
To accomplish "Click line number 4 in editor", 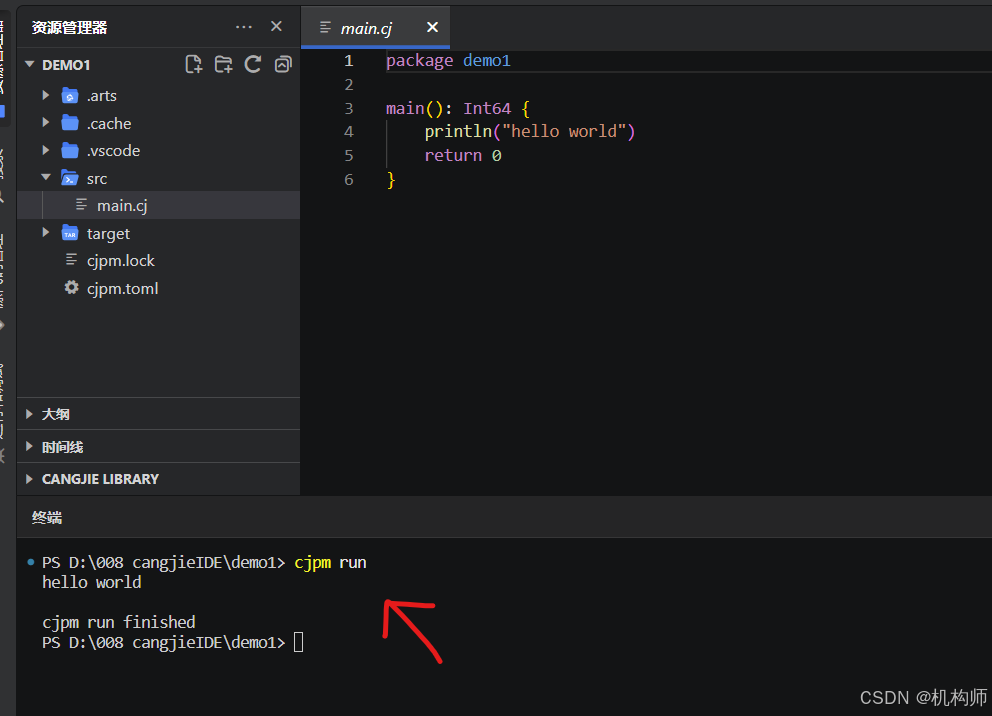I will pos(349,132).
